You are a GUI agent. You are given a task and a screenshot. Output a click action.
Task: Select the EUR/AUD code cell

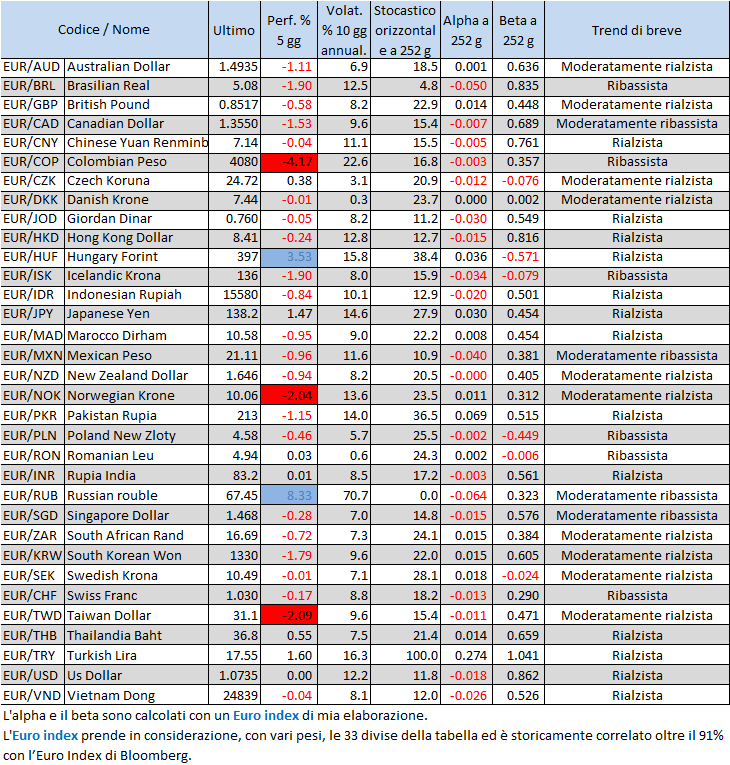pyautogui.click(x=32, y=67)
